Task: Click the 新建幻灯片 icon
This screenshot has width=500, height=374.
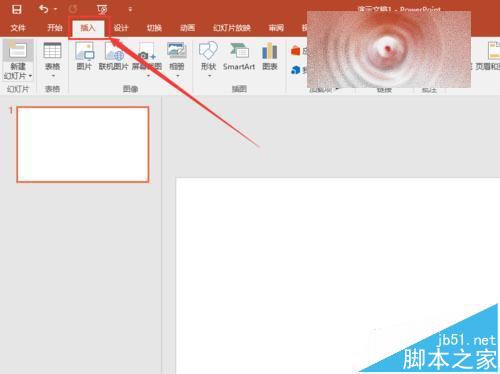Action: 18,50
